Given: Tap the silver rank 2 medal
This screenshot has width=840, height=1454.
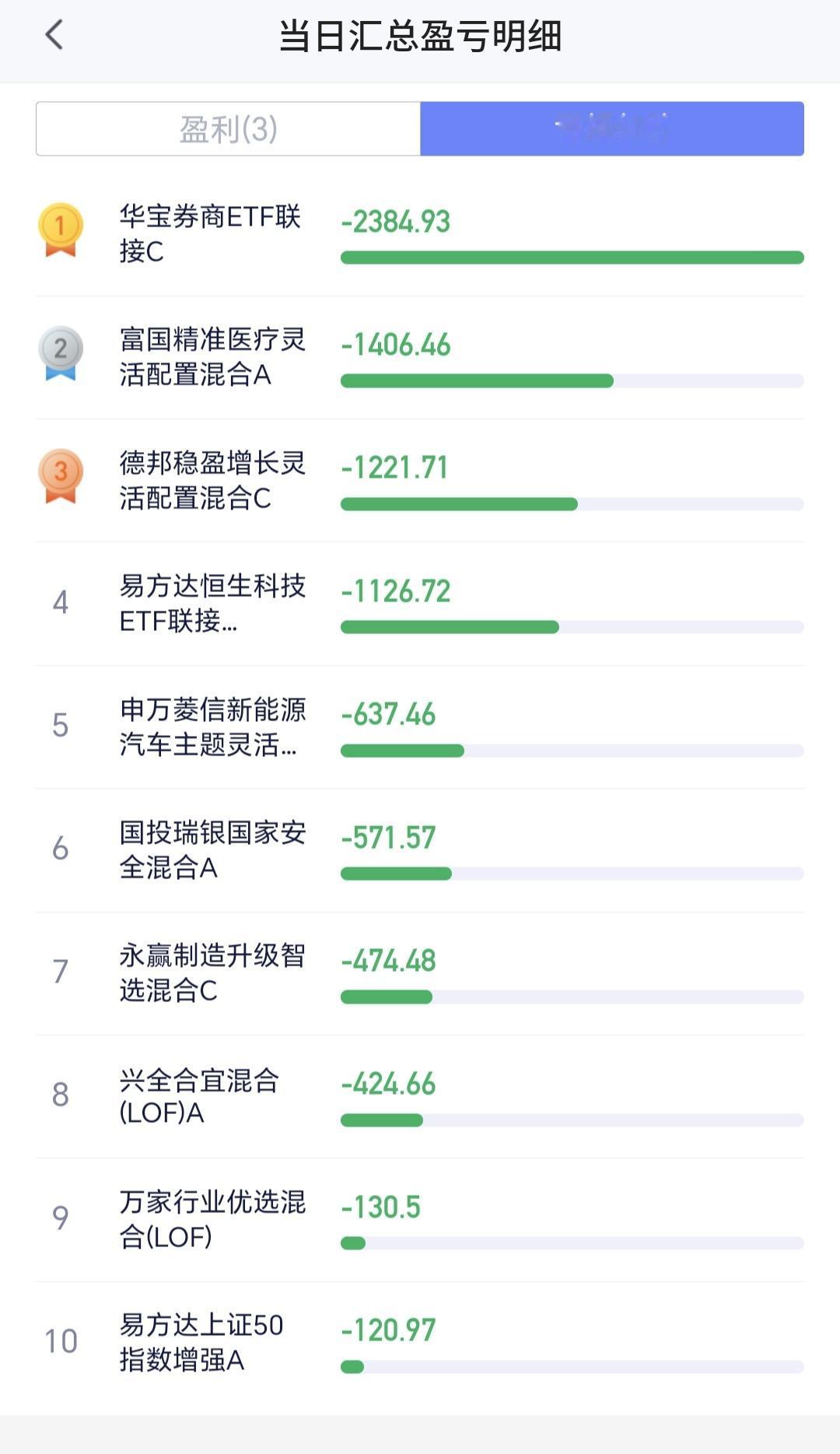Looking at the screenshot, I should [x=61, y=352].
